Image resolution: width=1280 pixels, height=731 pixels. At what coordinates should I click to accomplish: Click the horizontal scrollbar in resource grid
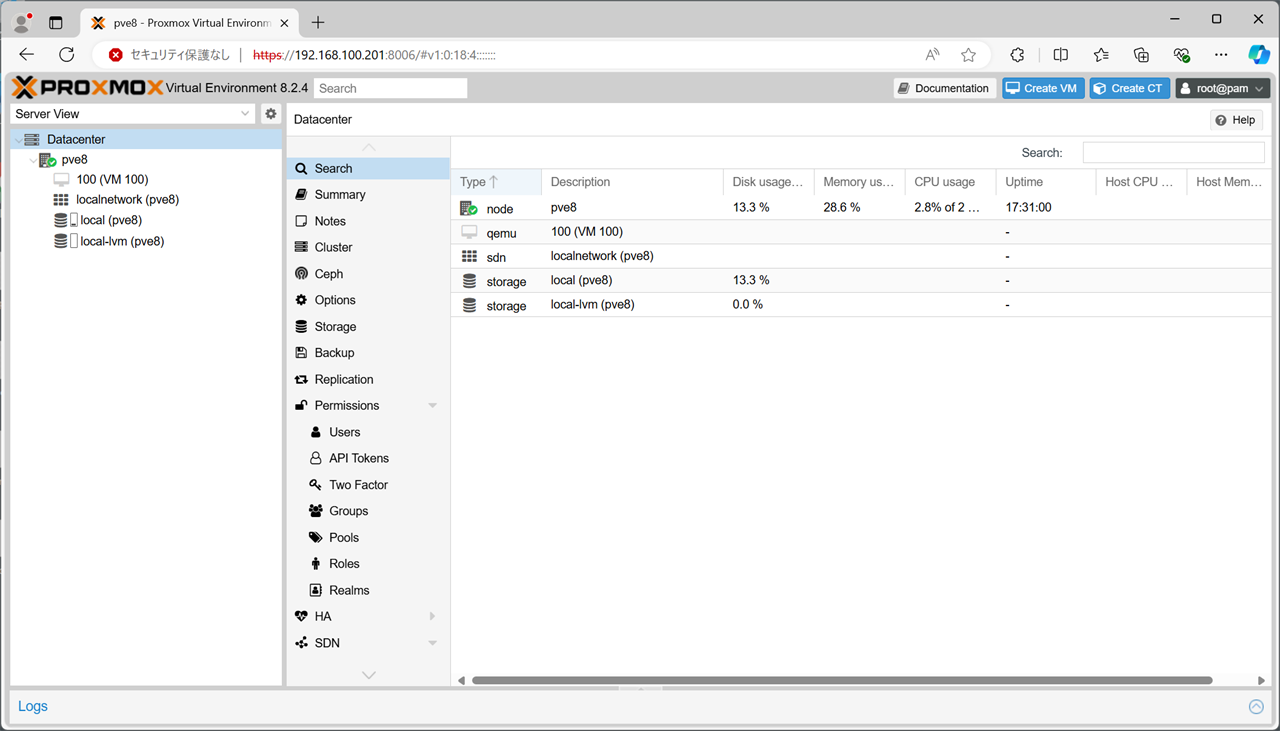pyautogui.click(x=840, y=680)
